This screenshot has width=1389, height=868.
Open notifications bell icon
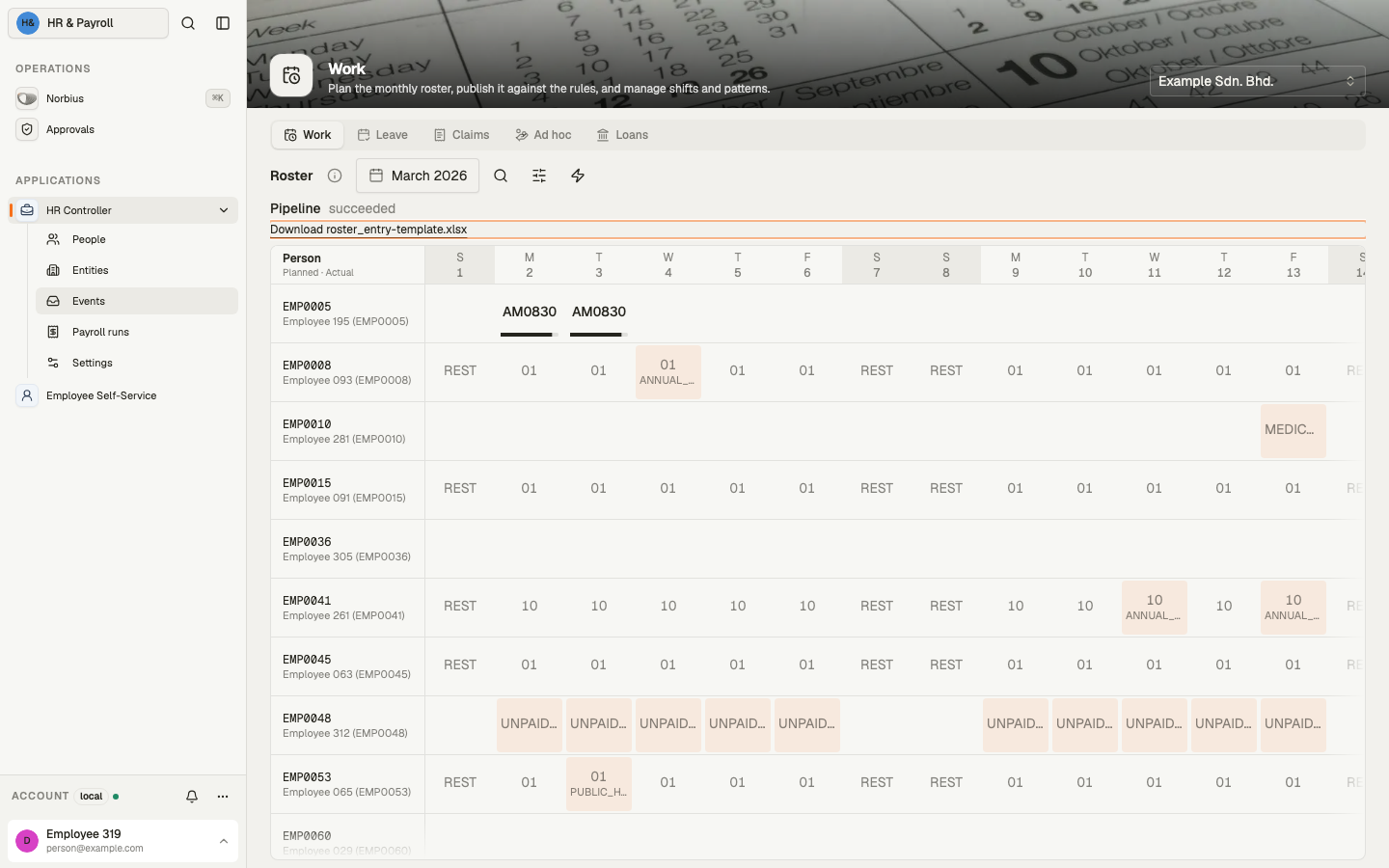coord(192,797)
